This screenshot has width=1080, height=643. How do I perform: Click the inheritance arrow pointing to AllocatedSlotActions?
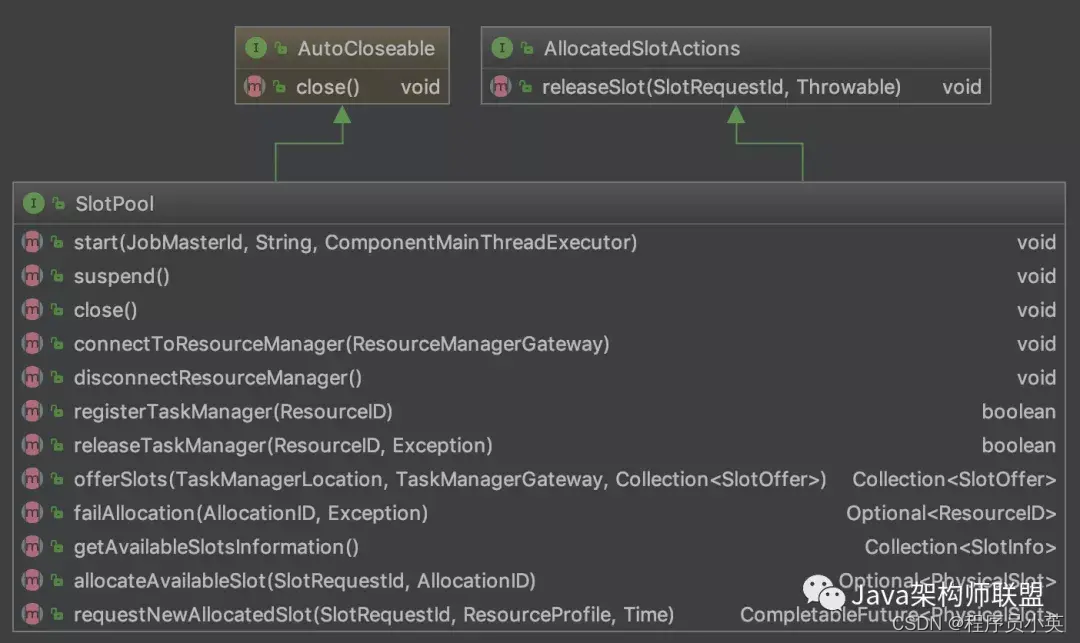[736, 115]
